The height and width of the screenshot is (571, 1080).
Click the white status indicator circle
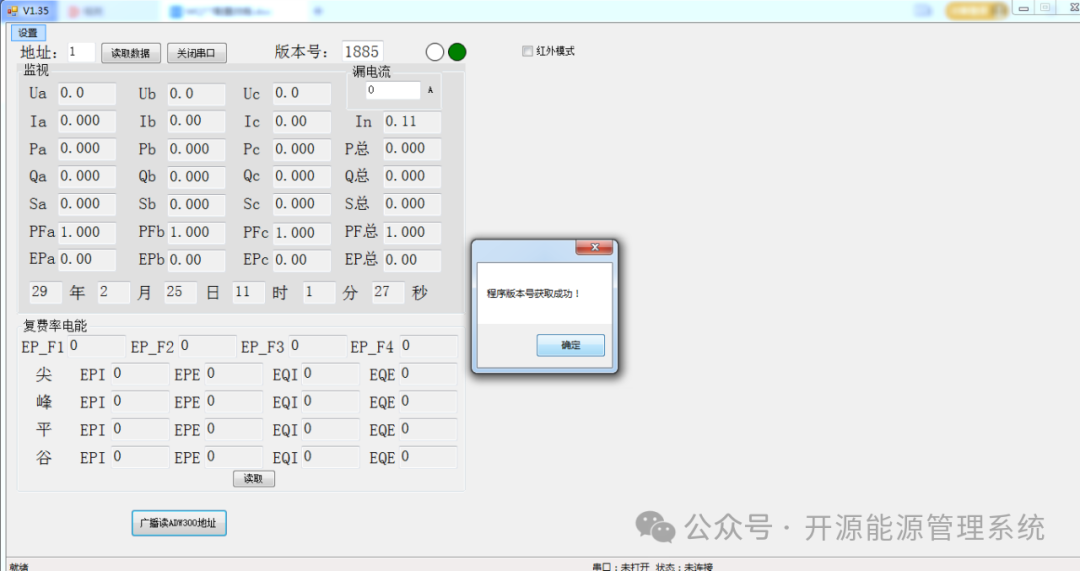click(435, 52)
